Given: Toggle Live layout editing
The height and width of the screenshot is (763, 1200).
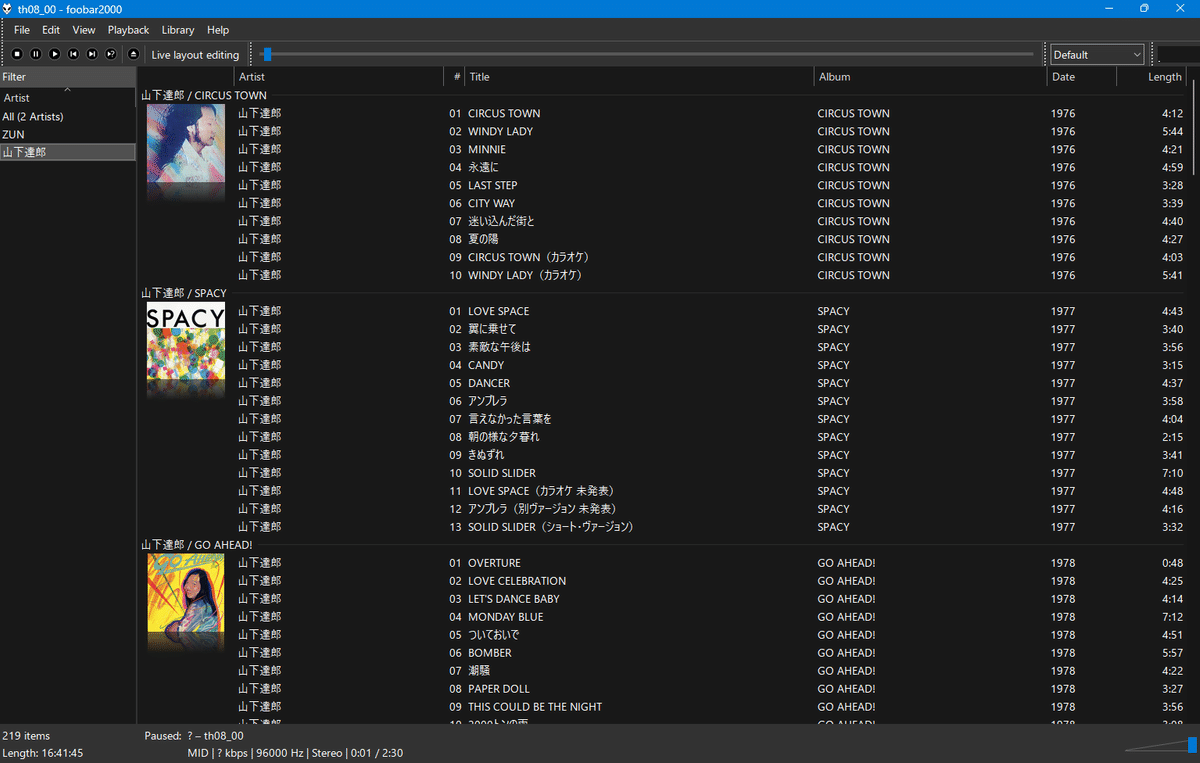Looking at the screenshot, I should [195, 55].
